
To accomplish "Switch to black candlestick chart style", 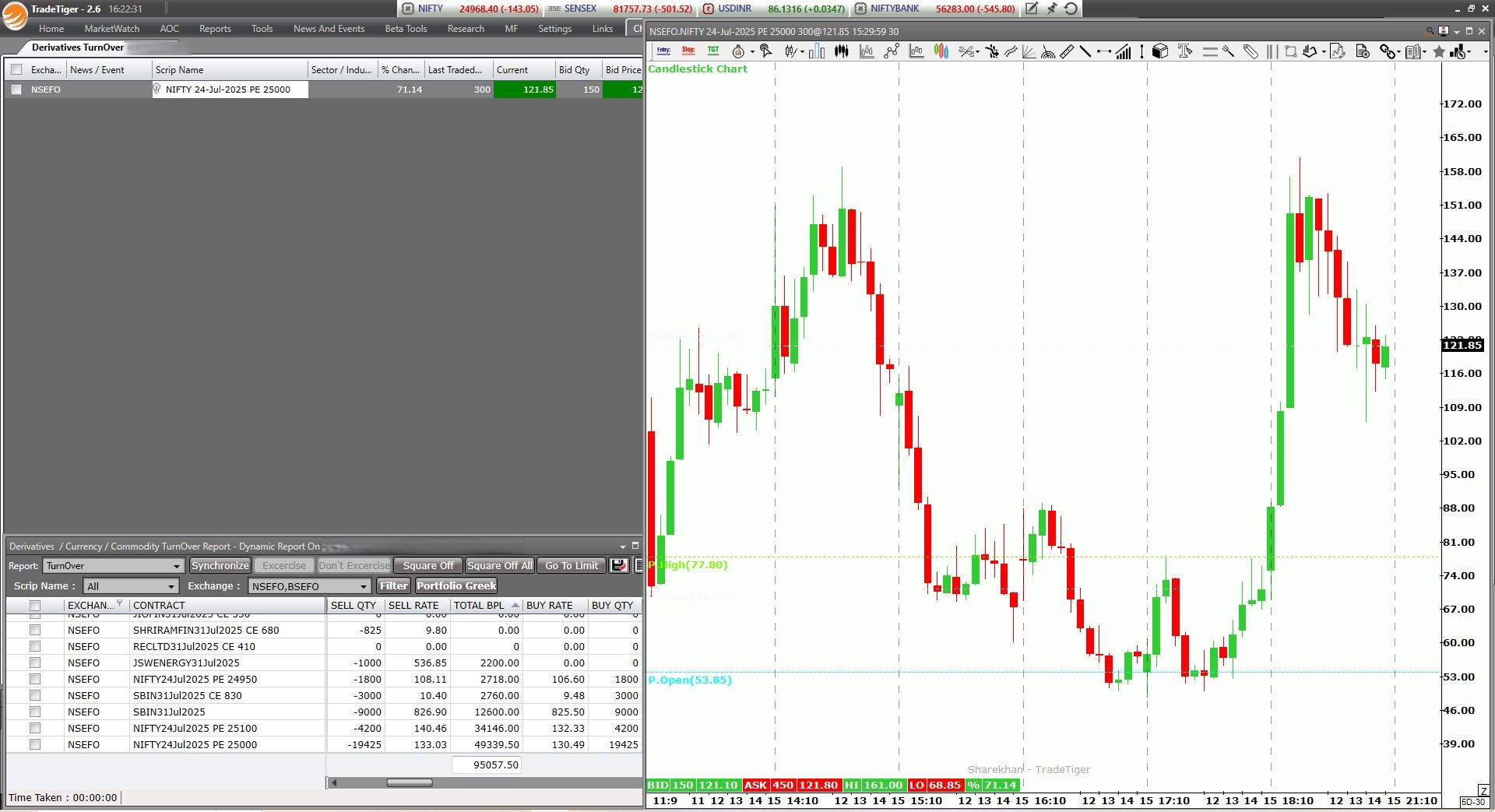I will click(842, 51).
